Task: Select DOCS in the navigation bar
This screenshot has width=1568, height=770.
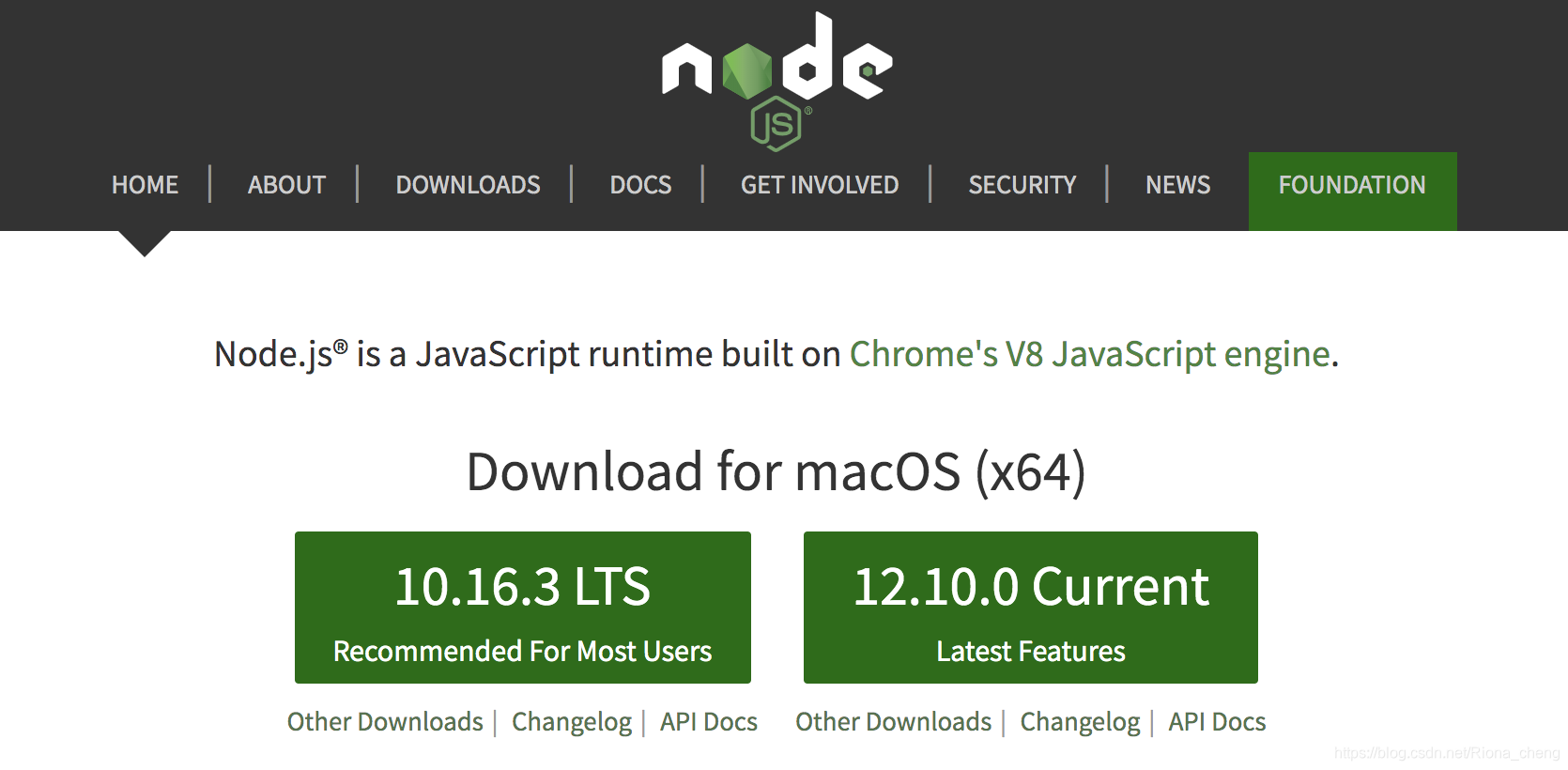Action: coord(640,185)
